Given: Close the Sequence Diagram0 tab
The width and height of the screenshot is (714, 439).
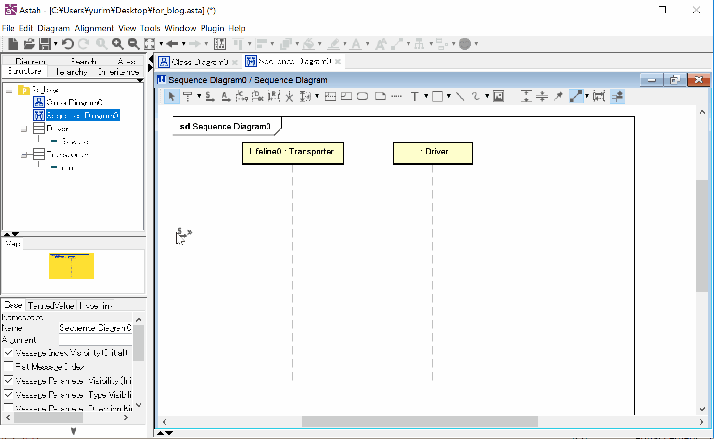Looking at the screenshot, I should click(338, 61).
